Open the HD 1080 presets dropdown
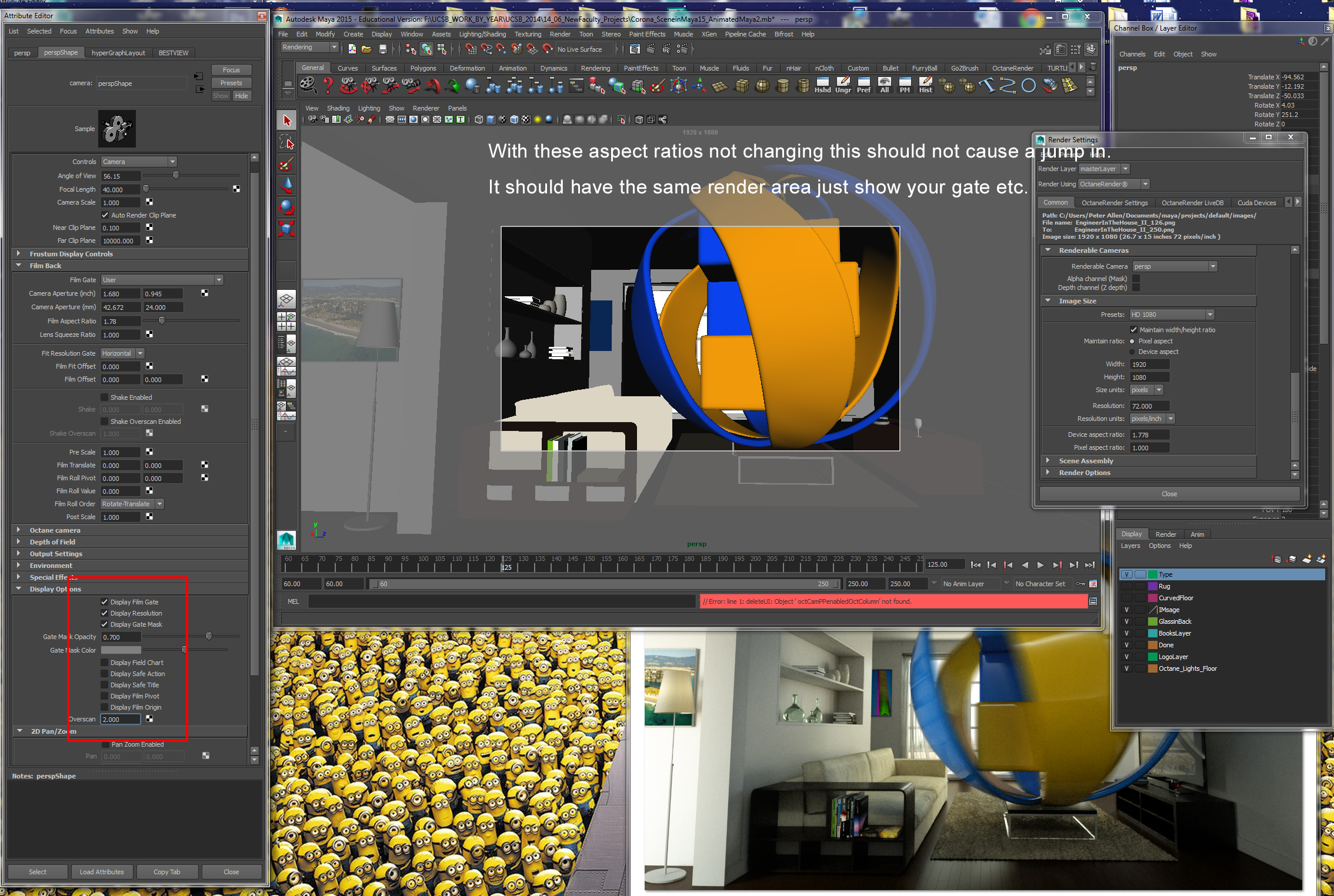The width and height of the screenshot is (1334, 896). tap(1172, 315)
